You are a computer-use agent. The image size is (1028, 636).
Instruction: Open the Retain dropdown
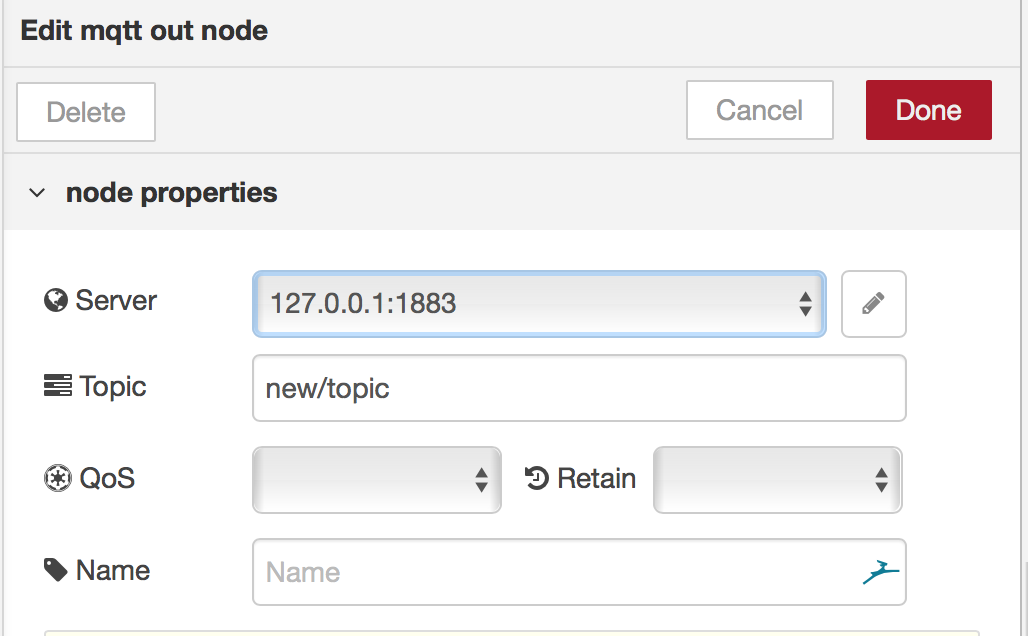click(x=777, y=480)
